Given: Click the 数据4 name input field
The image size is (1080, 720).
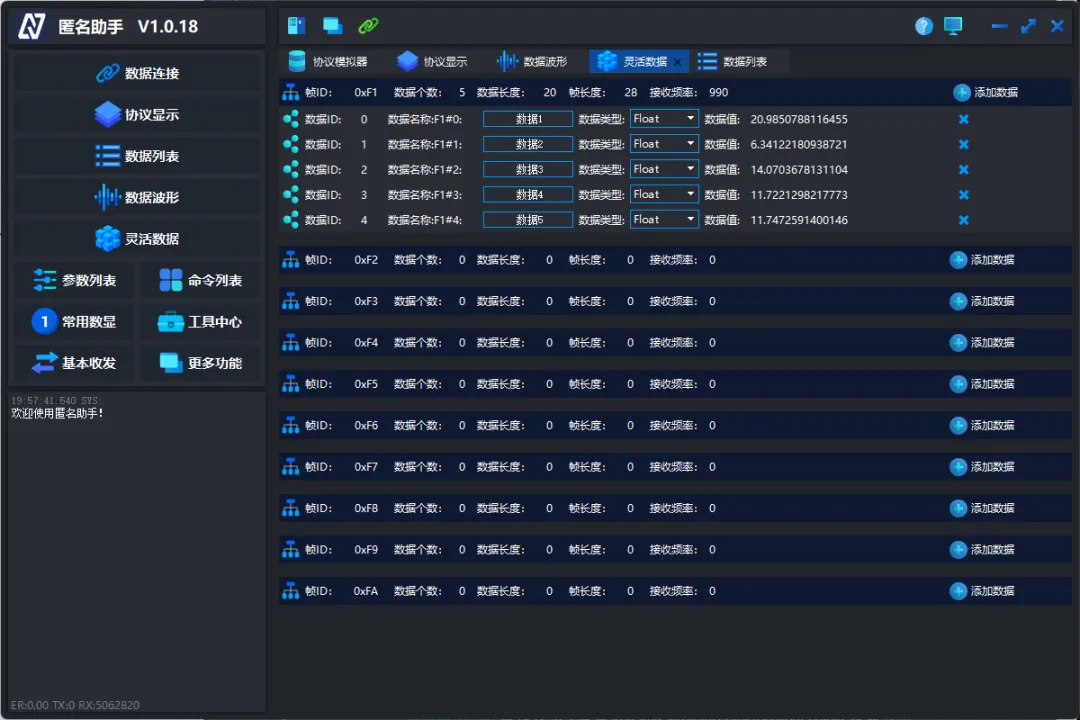Looking at the screenshot, I should (x=528, y=194).
